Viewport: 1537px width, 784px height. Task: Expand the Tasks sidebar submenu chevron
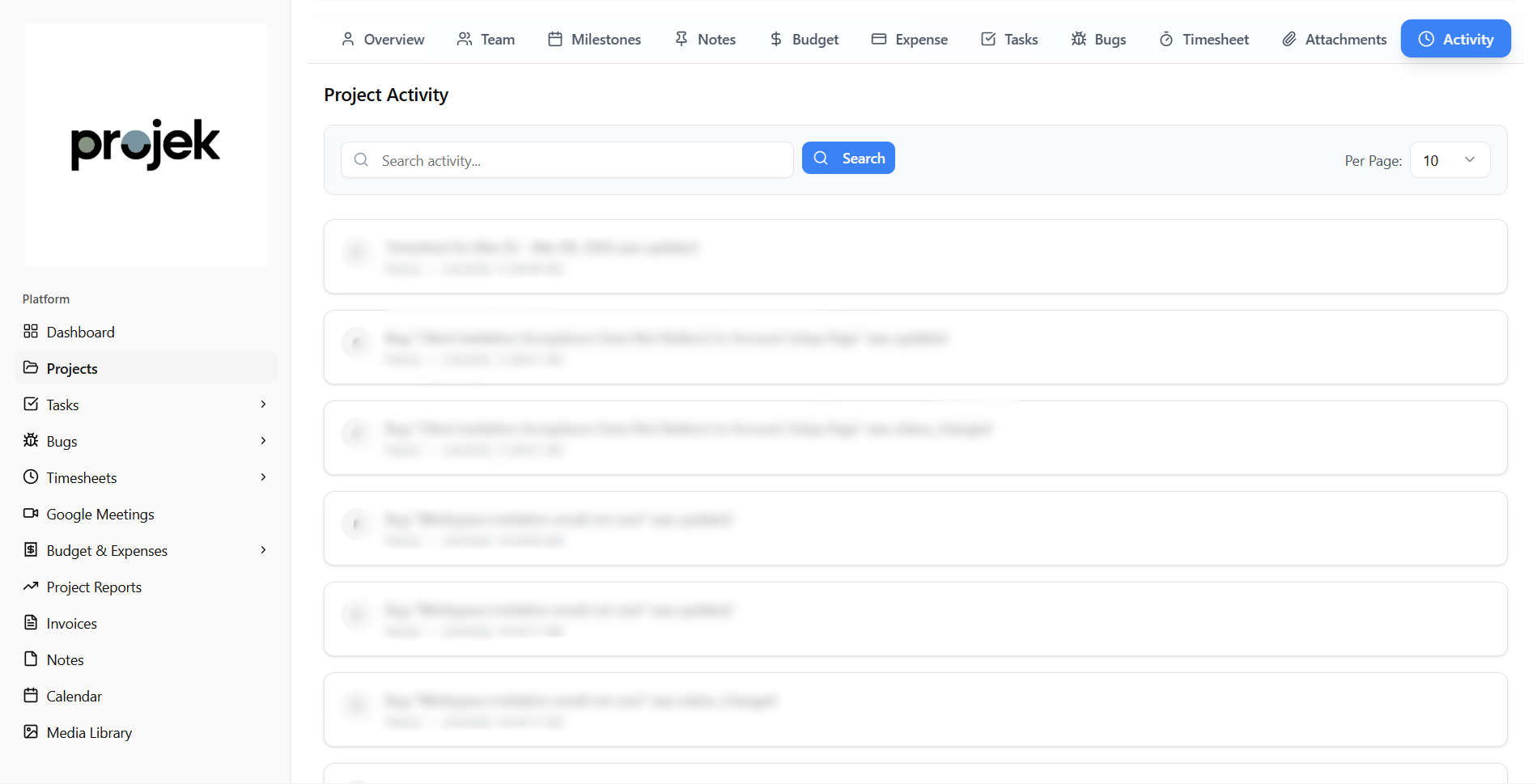coord(263,405)
